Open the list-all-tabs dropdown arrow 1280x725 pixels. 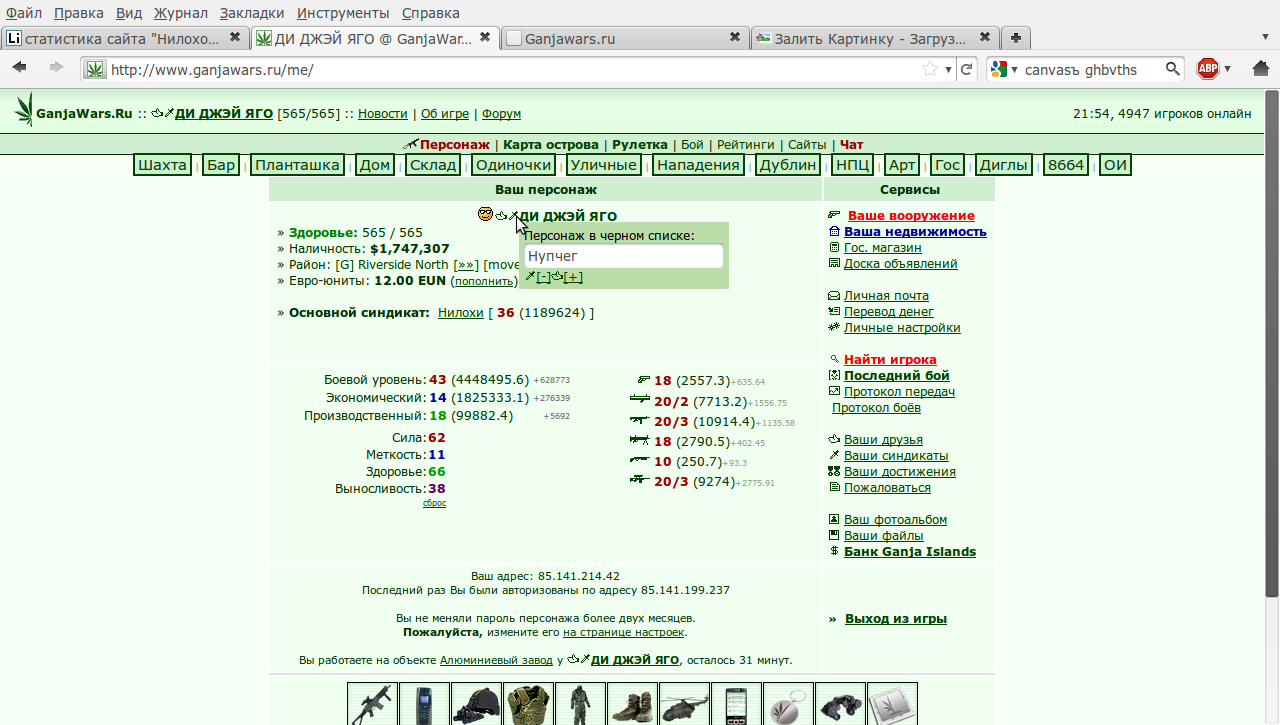[x=1265, y=38]
